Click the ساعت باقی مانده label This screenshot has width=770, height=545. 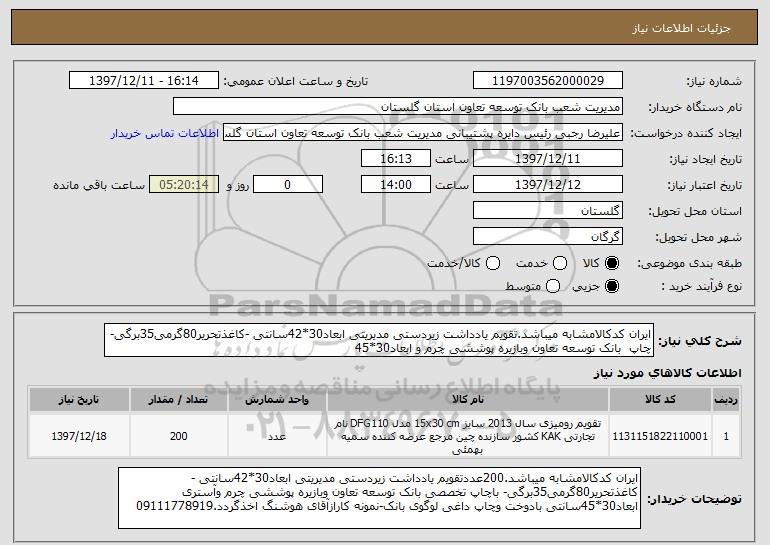(99, 185)
